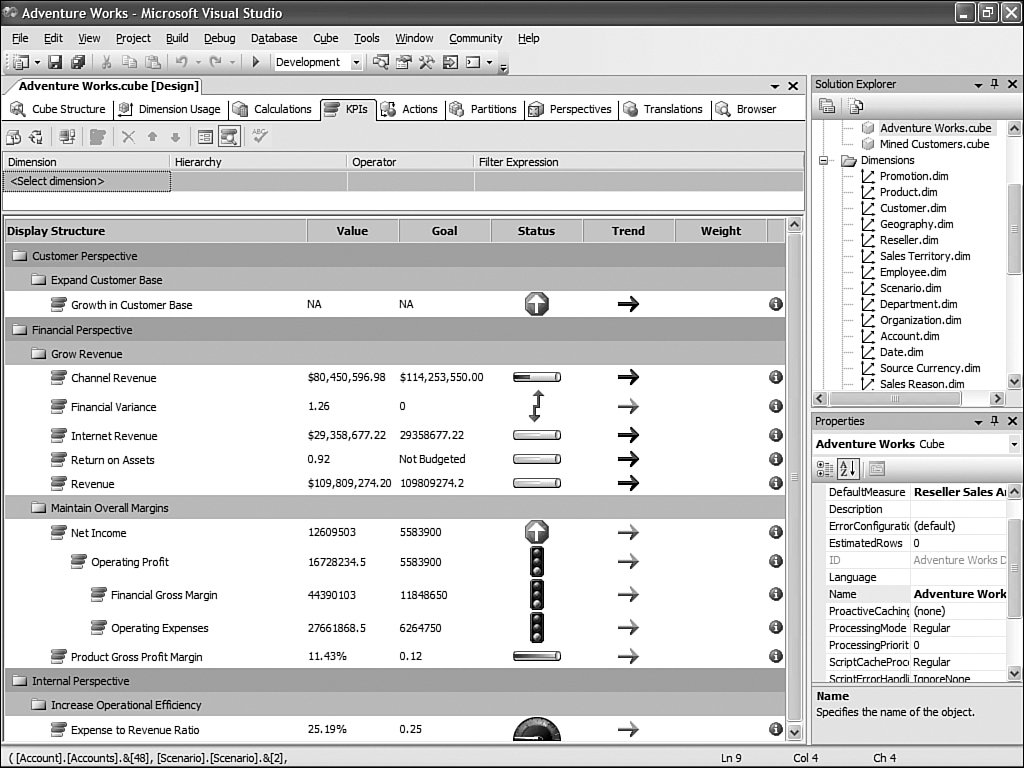Start the project with the play icon
The width and height of the screenshot is (1024, 768).
pos(256,62)
